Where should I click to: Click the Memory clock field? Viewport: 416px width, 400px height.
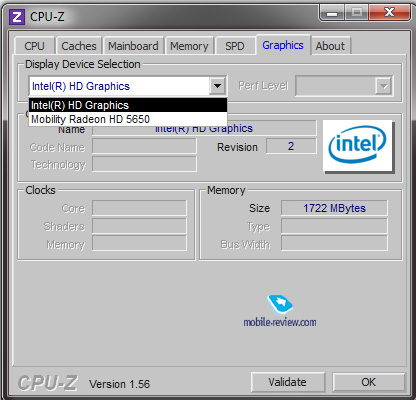pos(139,243)
